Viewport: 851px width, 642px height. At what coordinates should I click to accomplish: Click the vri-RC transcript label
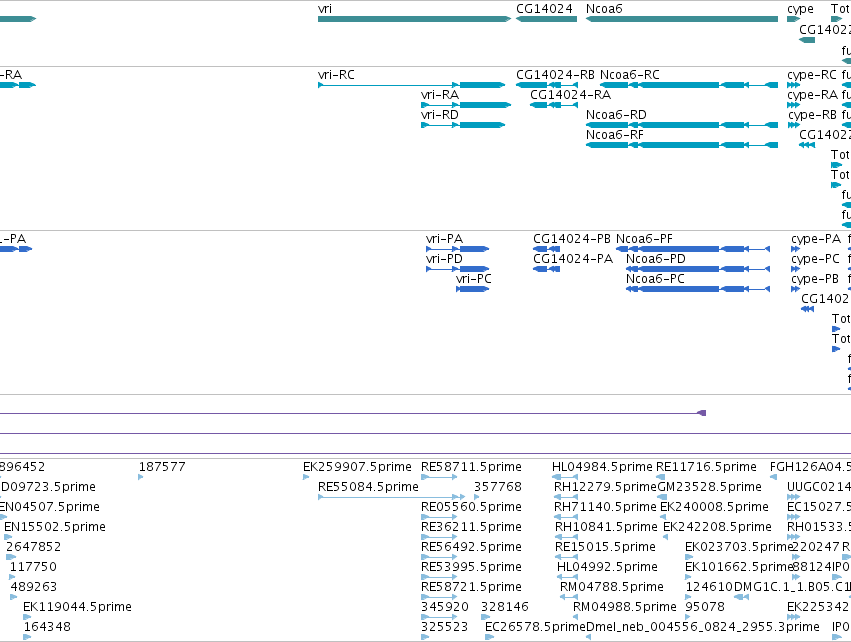click(336, 75)
